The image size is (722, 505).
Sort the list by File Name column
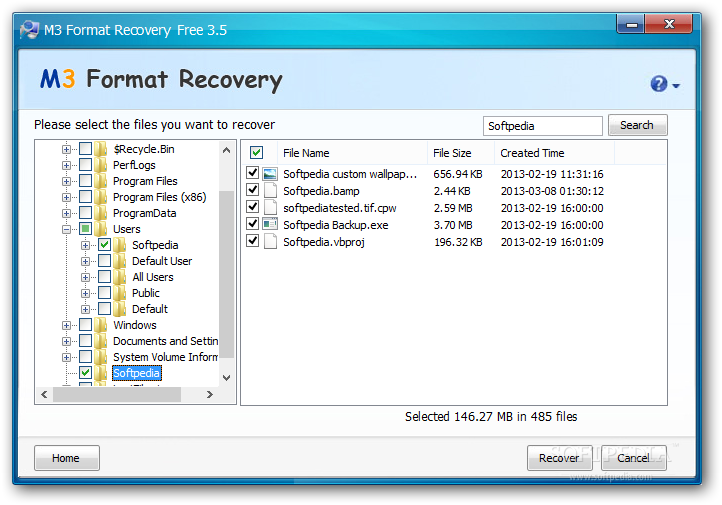point(352,153)
